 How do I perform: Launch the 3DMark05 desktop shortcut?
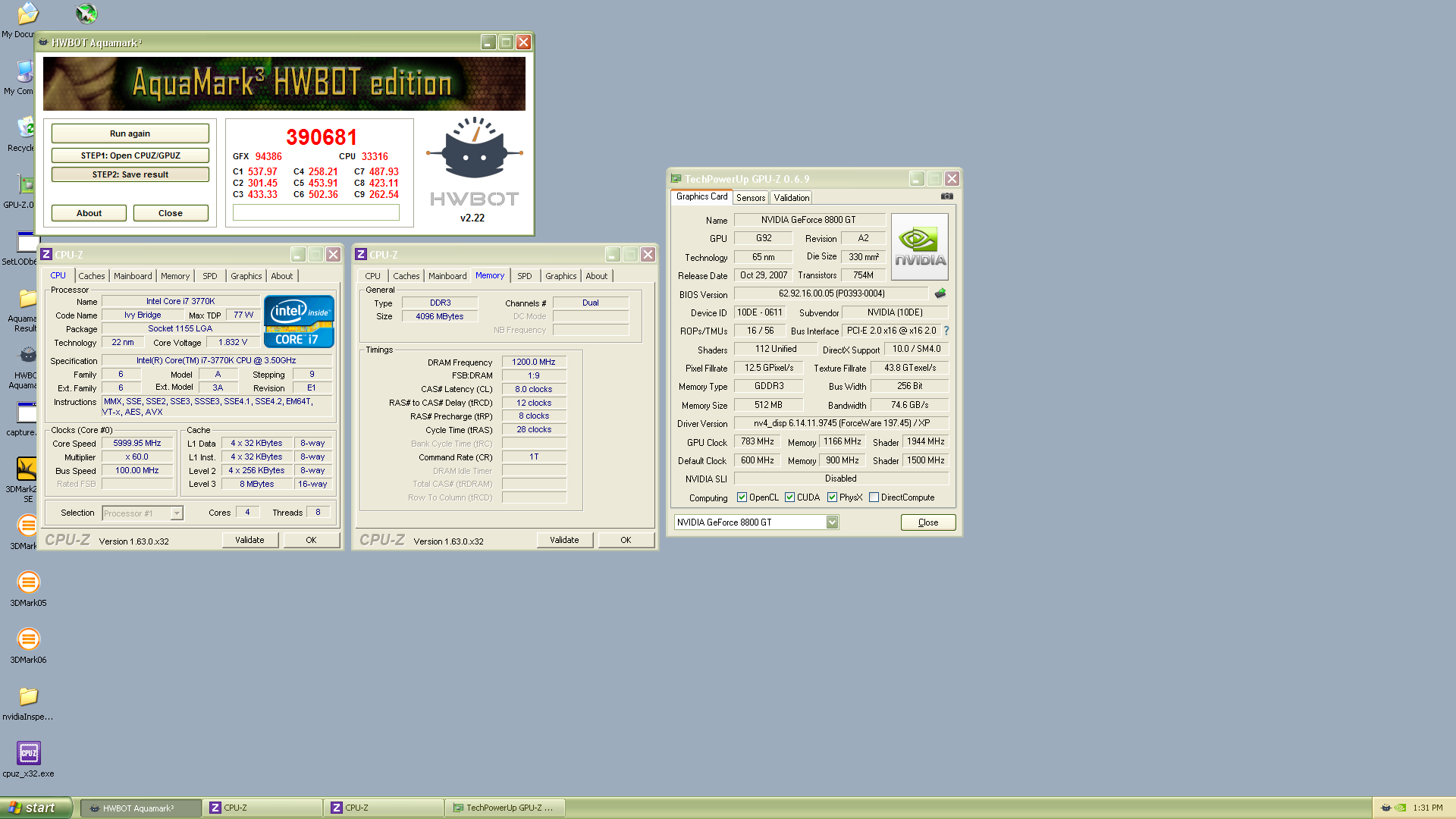coord(28,582)
